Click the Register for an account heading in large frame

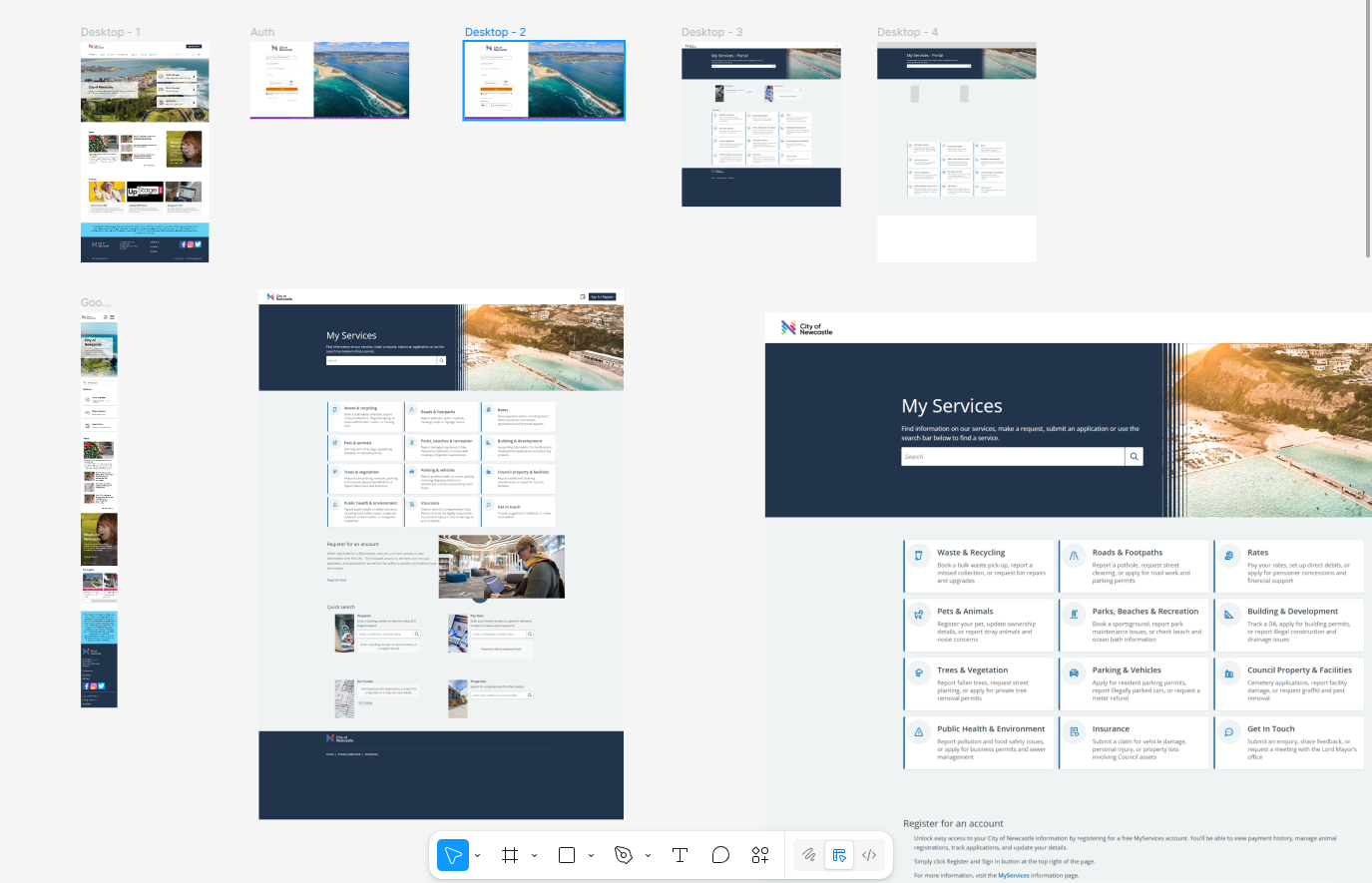pyautogui.click(x=953, y=823)
